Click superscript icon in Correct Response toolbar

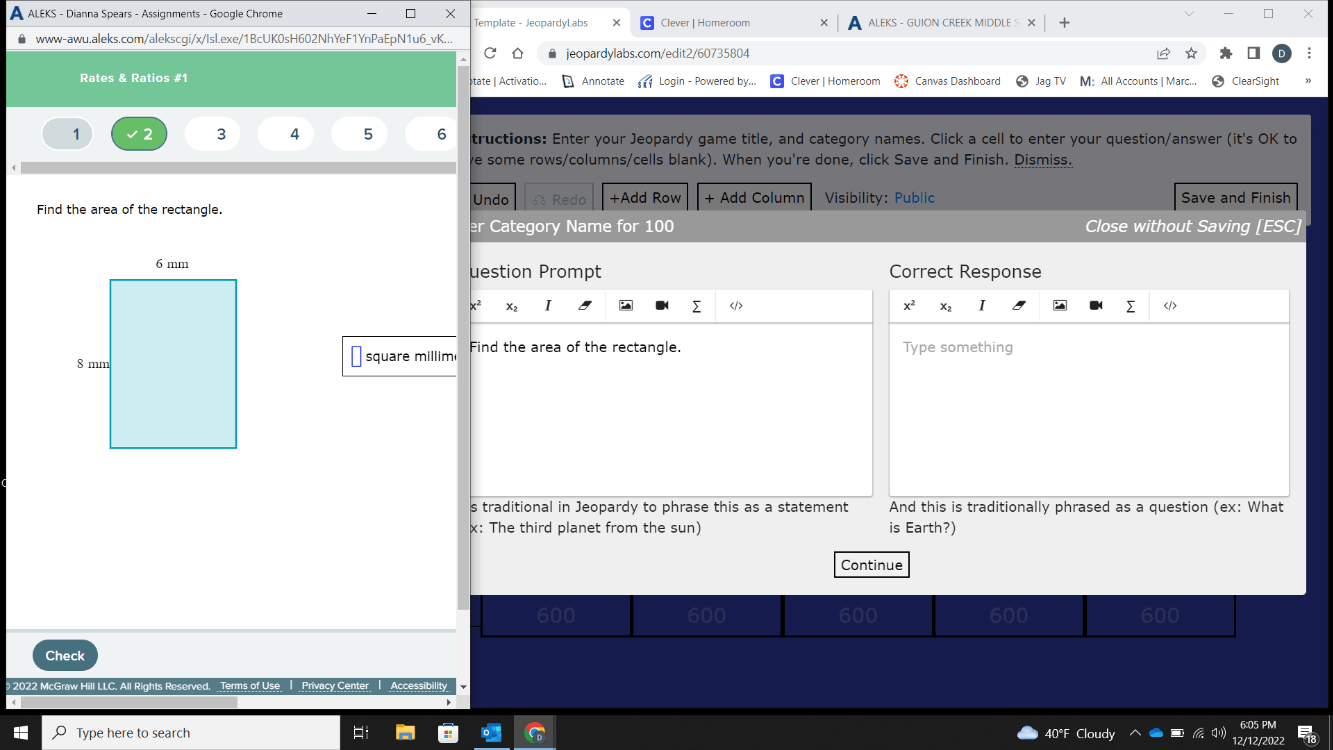[909, 306]
